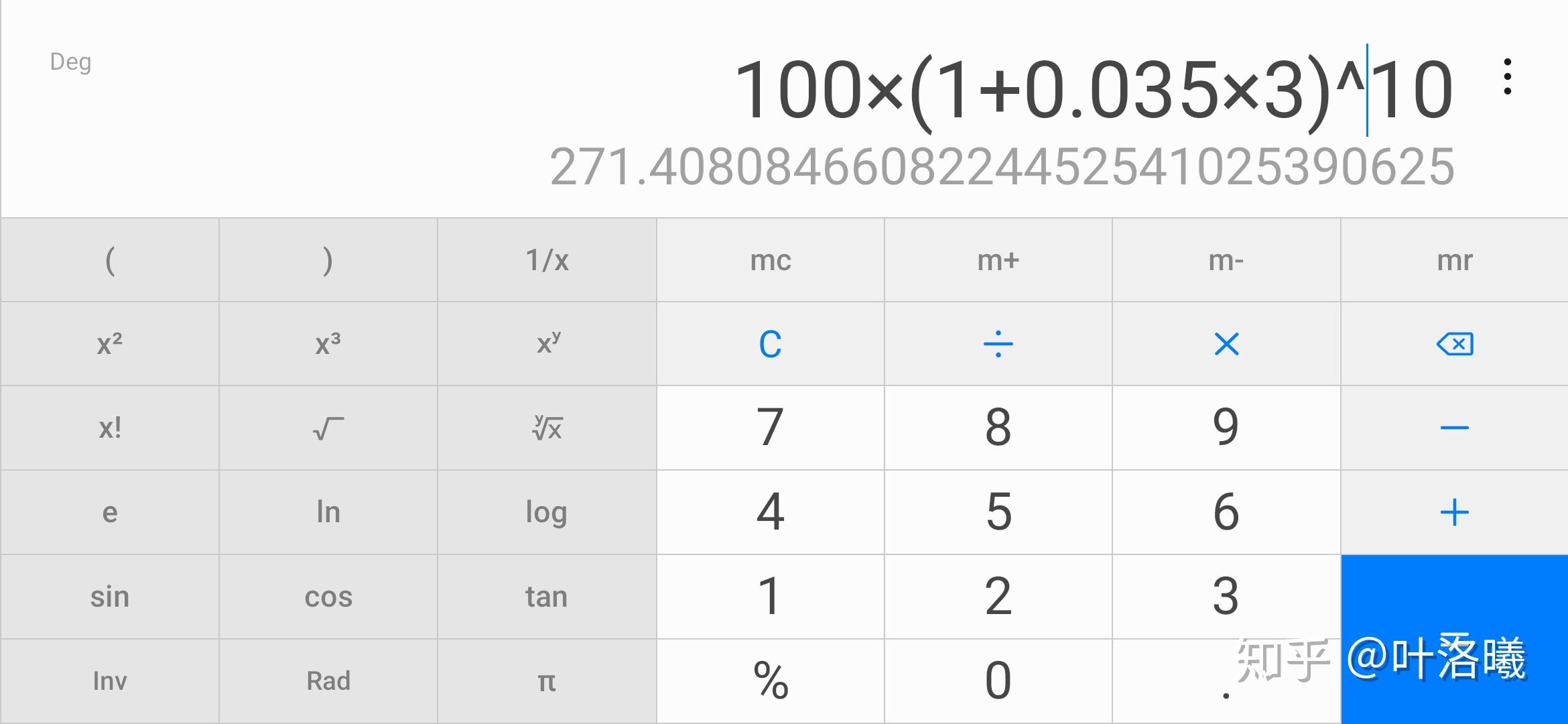1568x724 pixels.
Task: Open the three-dot overflow menu
Action: (1507, 77)
